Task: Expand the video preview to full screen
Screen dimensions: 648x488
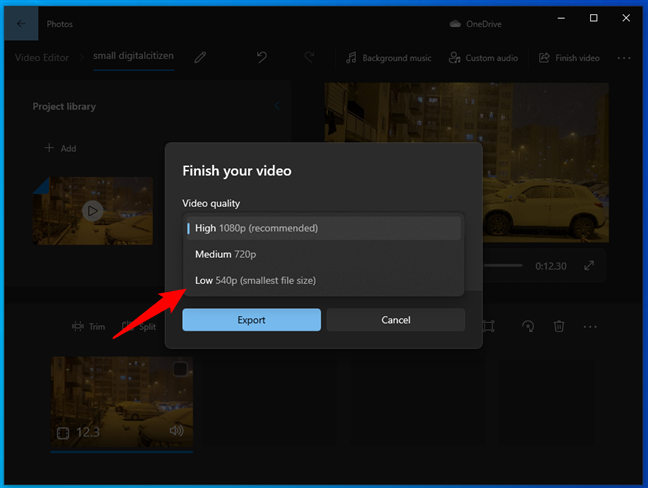Action: click(589, 266)
